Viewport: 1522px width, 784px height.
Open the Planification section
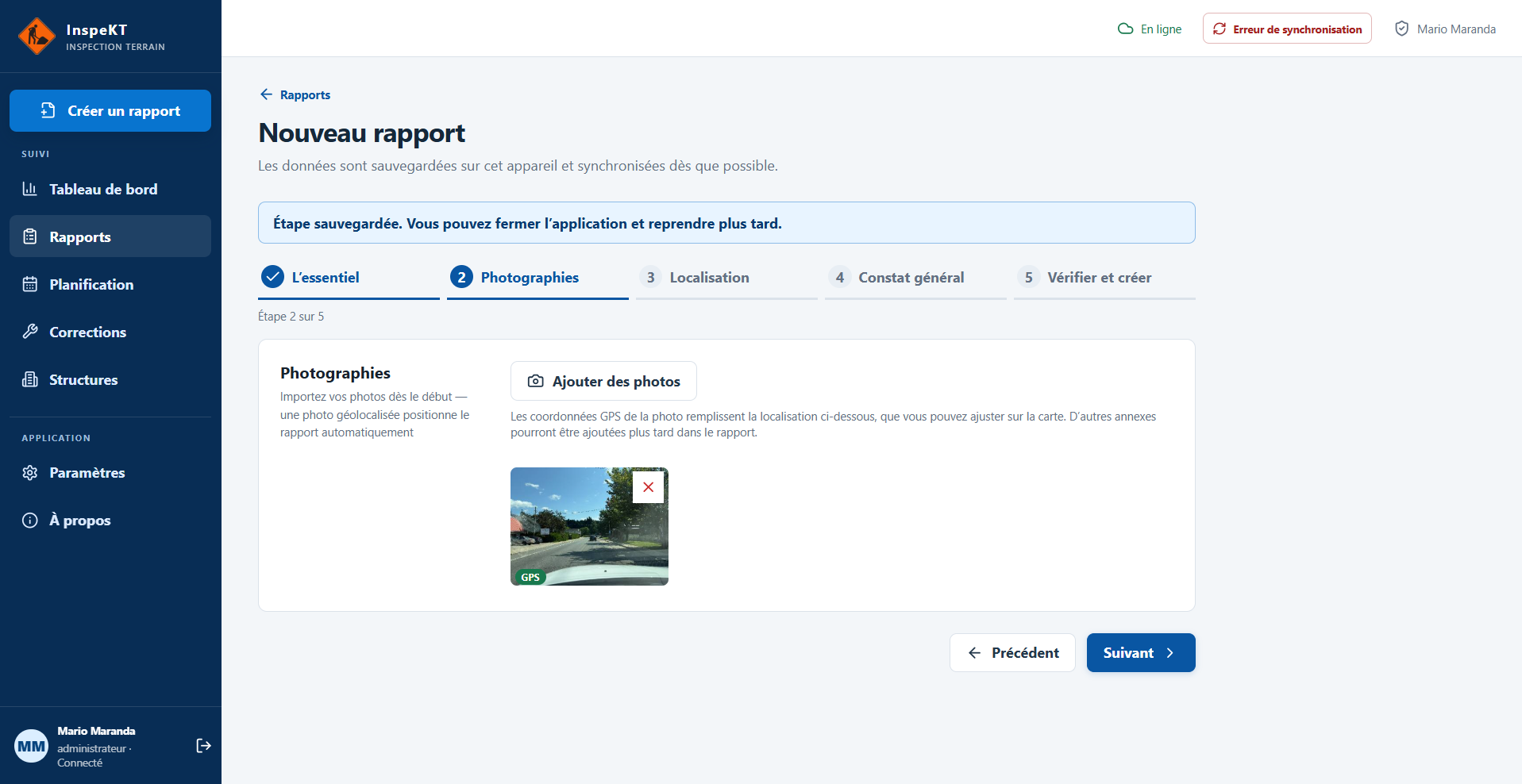pyautogui.click(x=110, y=284)
